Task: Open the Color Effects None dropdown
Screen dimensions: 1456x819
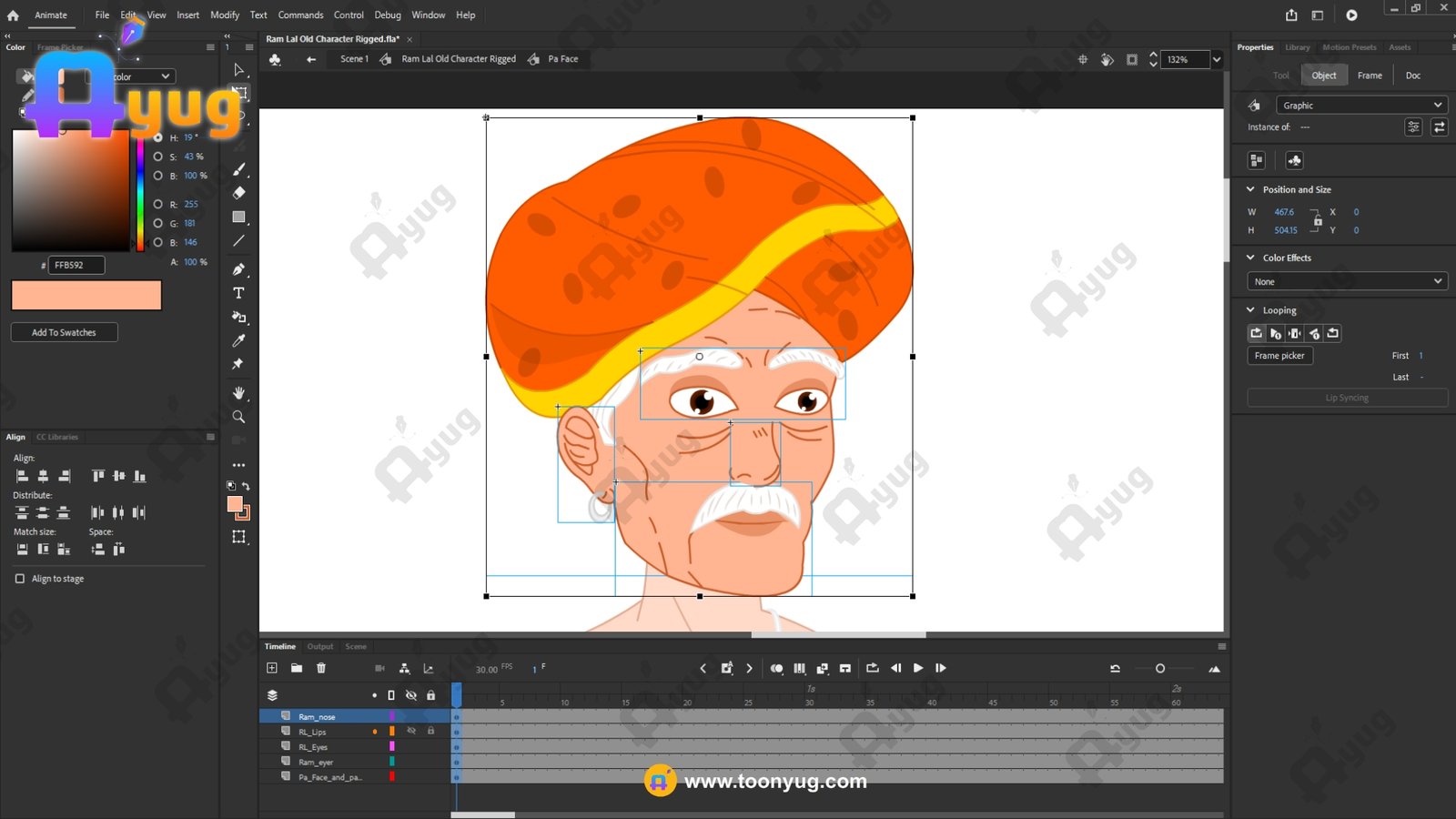Action: pos(1347,281)
